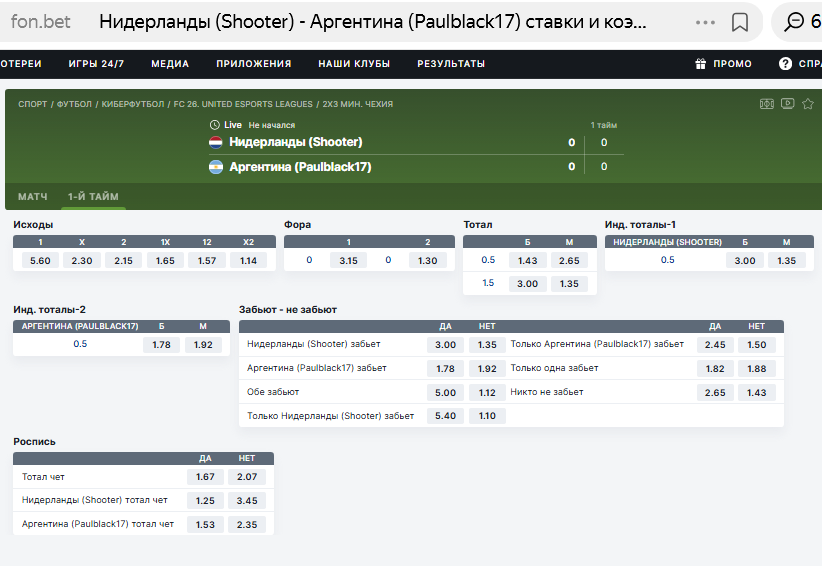The width and height of the screenshot is (822, 566).
Task: Go to 2Х3 МИН. ЧЕХИЯ breadcrumb
Action: pyautogui.click(x=358, y=104)
